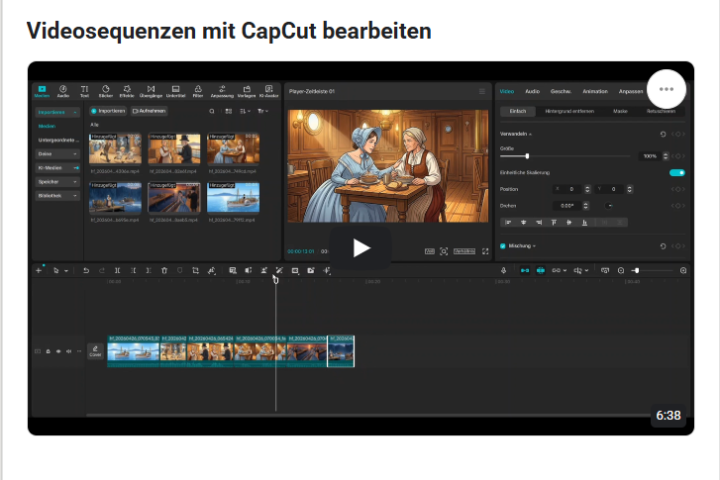This screenshot has width=720, height=480.
Task: Select the Text tool icon
Action: [x=84, y=91]
